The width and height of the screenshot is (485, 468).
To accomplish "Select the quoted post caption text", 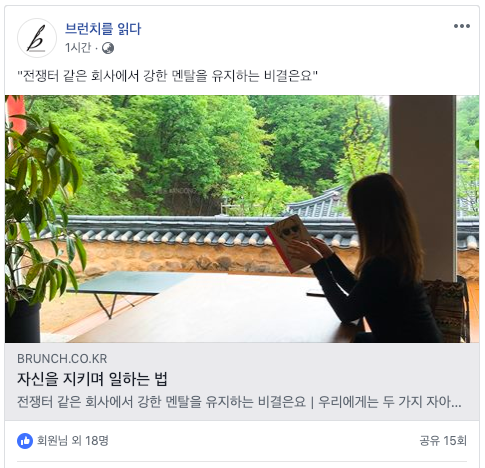I will click(167, 76).
